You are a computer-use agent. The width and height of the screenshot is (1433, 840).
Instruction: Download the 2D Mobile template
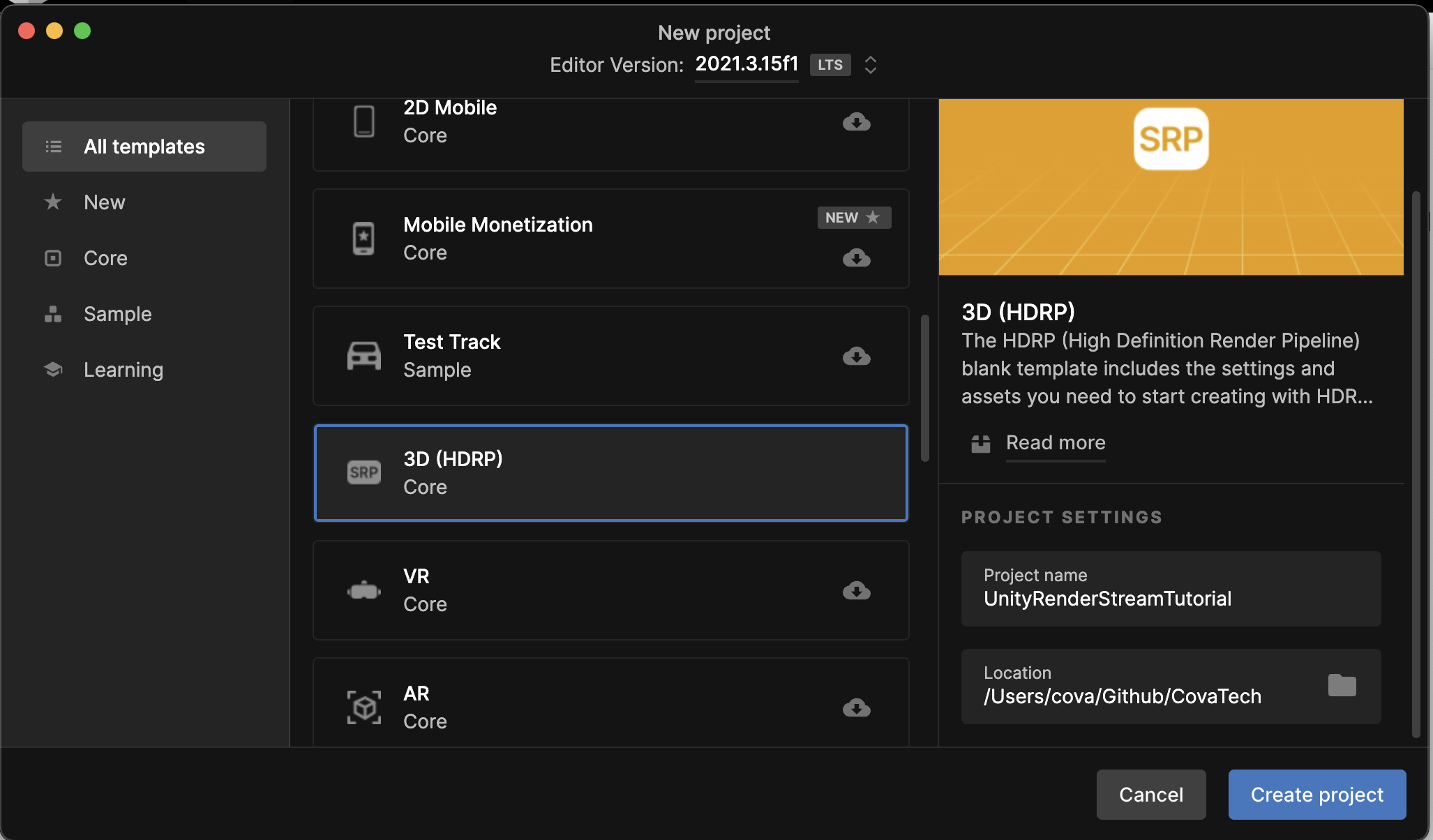coord(857,122)
